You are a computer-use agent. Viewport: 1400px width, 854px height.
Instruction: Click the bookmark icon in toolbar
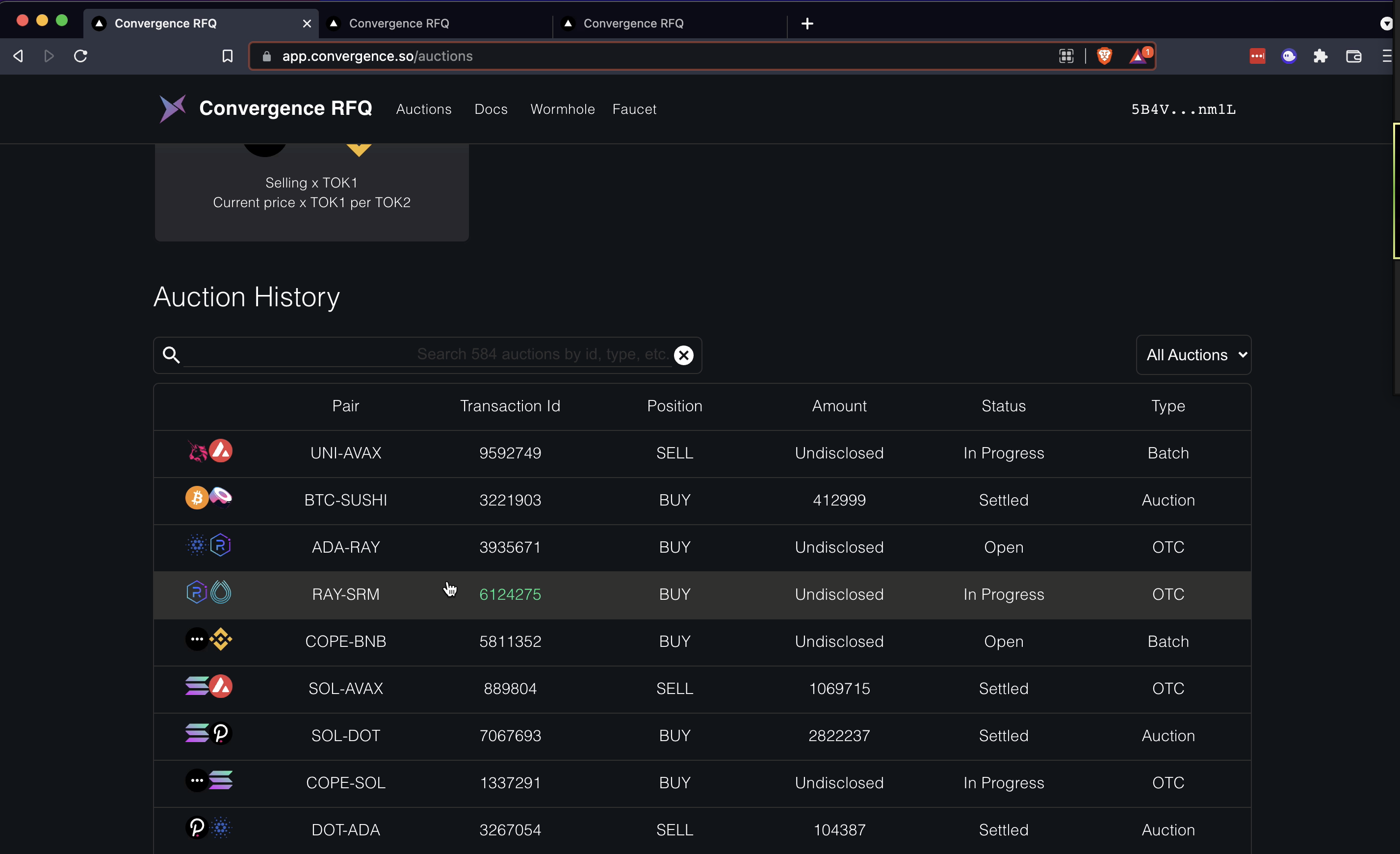point(227,56)
